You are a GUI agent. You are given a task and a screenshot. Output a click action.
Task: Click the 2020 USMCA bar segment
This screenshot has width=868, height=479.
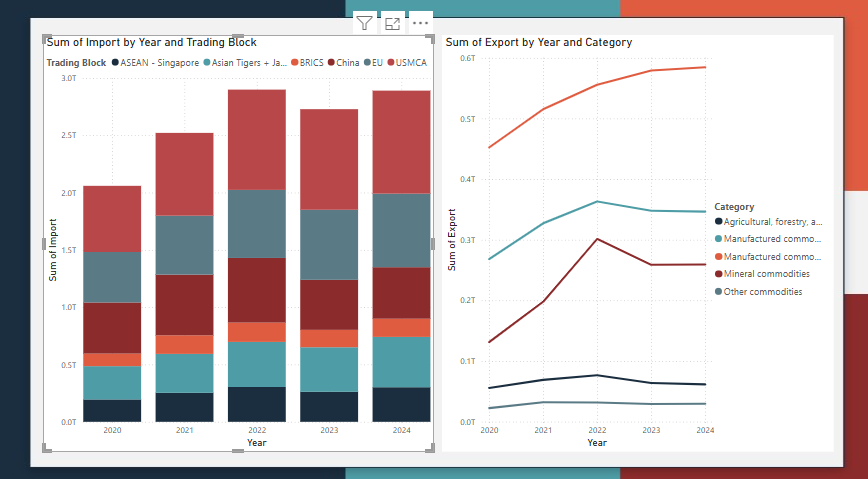click(112, 219)
